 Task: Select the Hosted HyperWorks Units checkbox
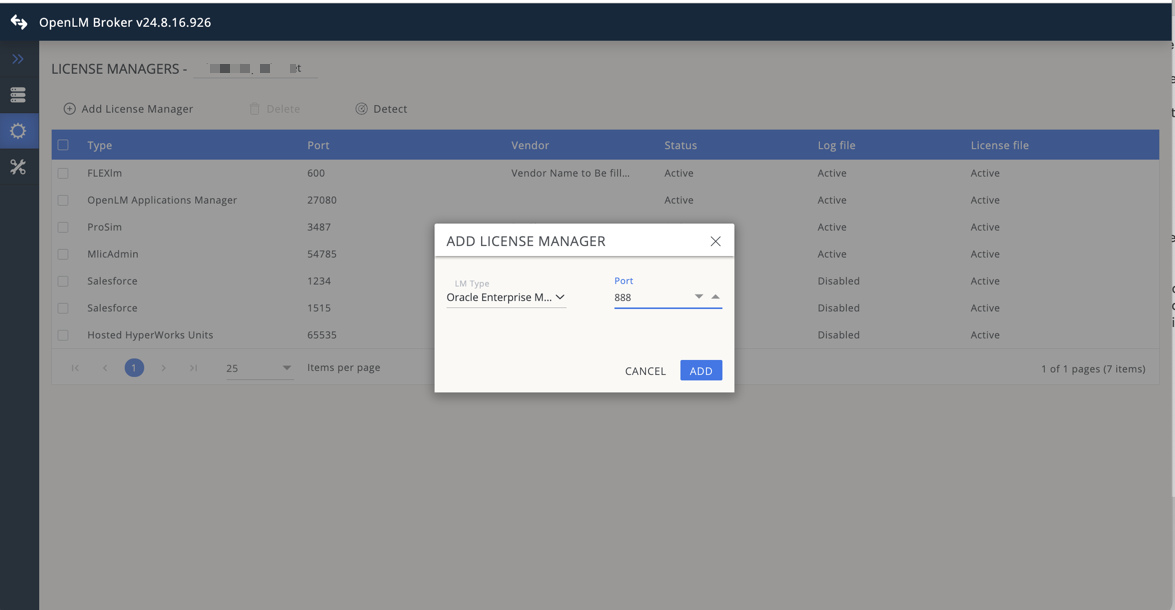click(x=63, y=334)
